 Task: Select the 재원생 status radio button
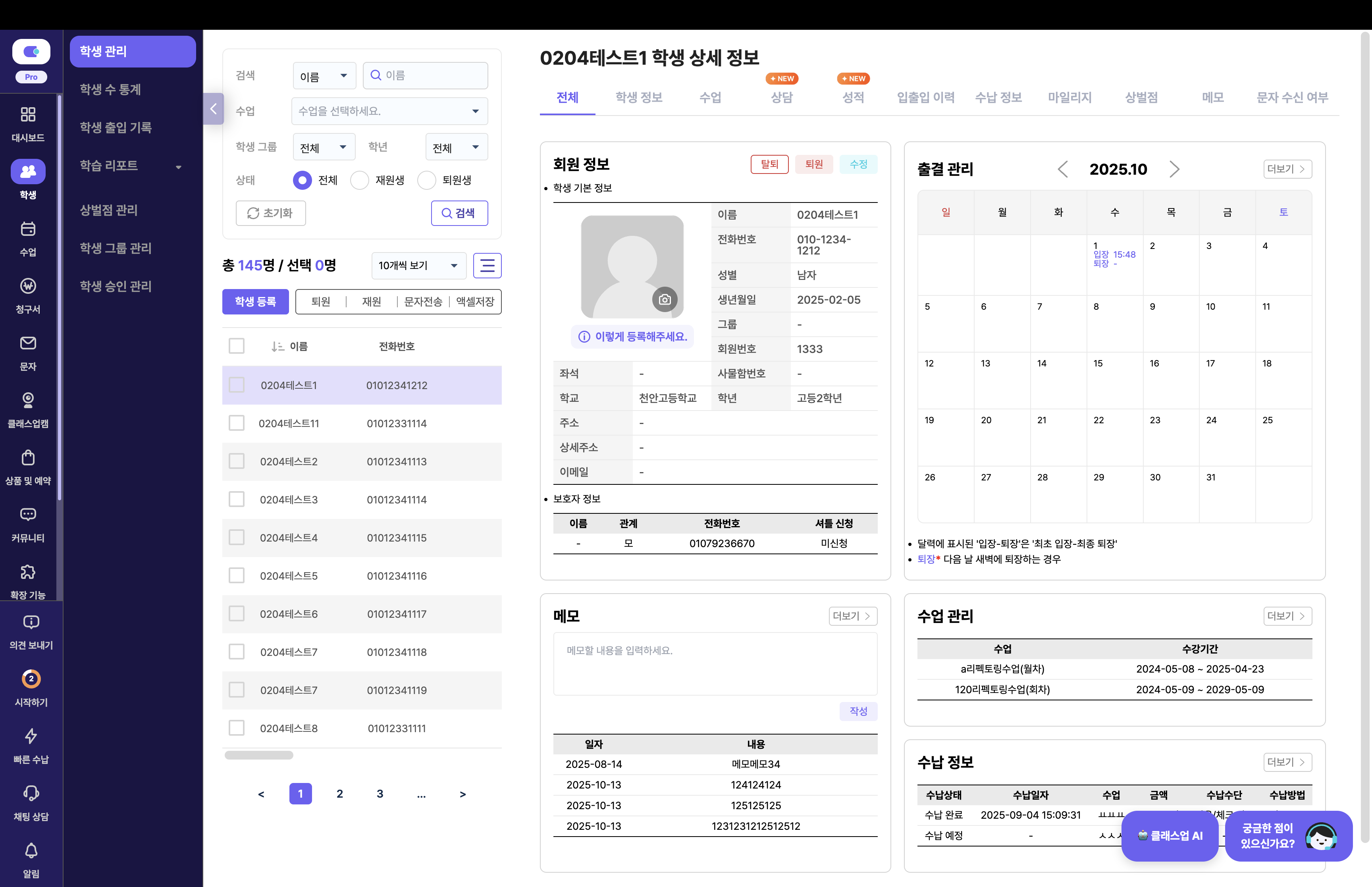coord(360,180)
